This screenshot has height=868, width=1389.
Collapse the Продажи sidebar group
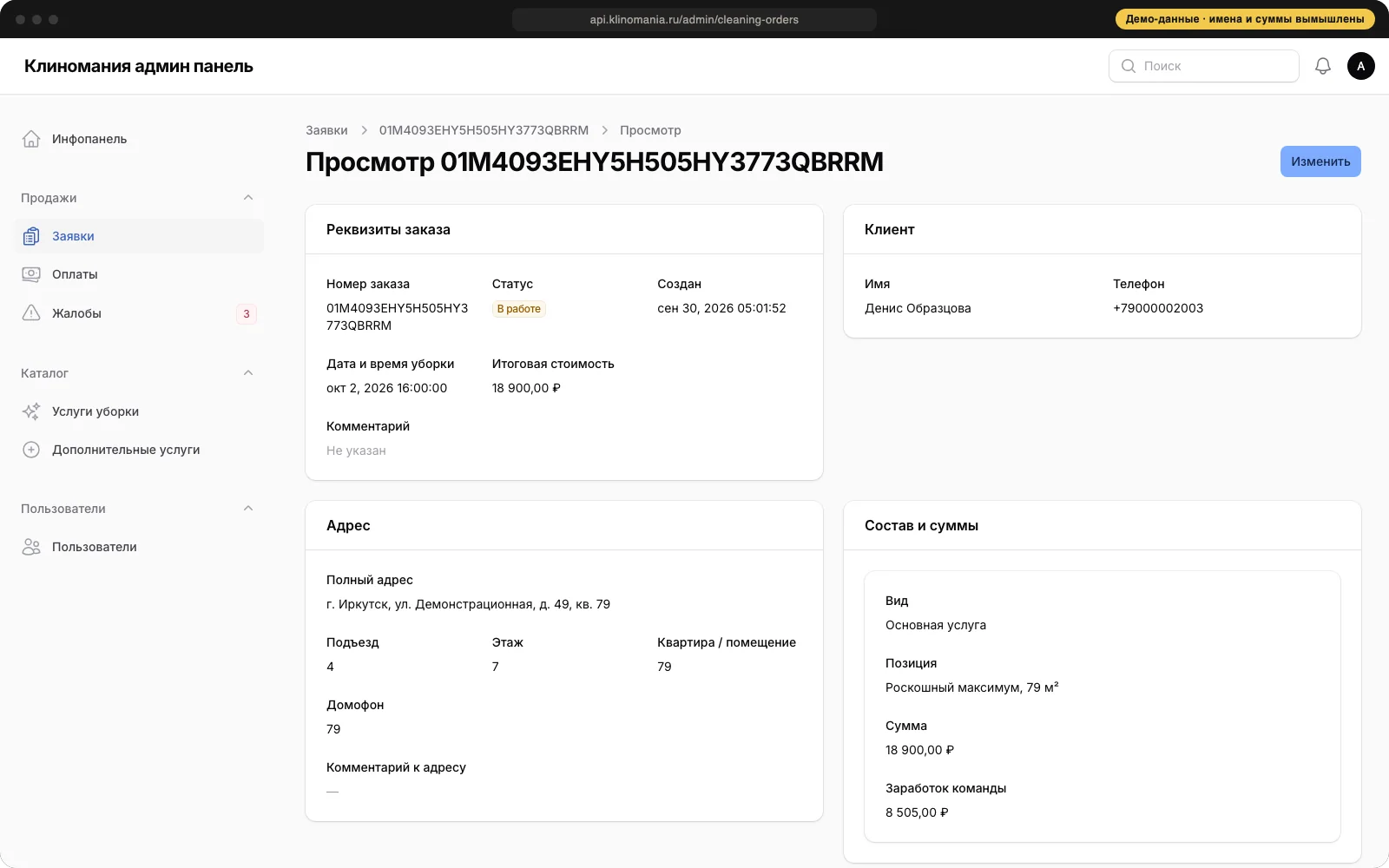(x=248, y=198)
